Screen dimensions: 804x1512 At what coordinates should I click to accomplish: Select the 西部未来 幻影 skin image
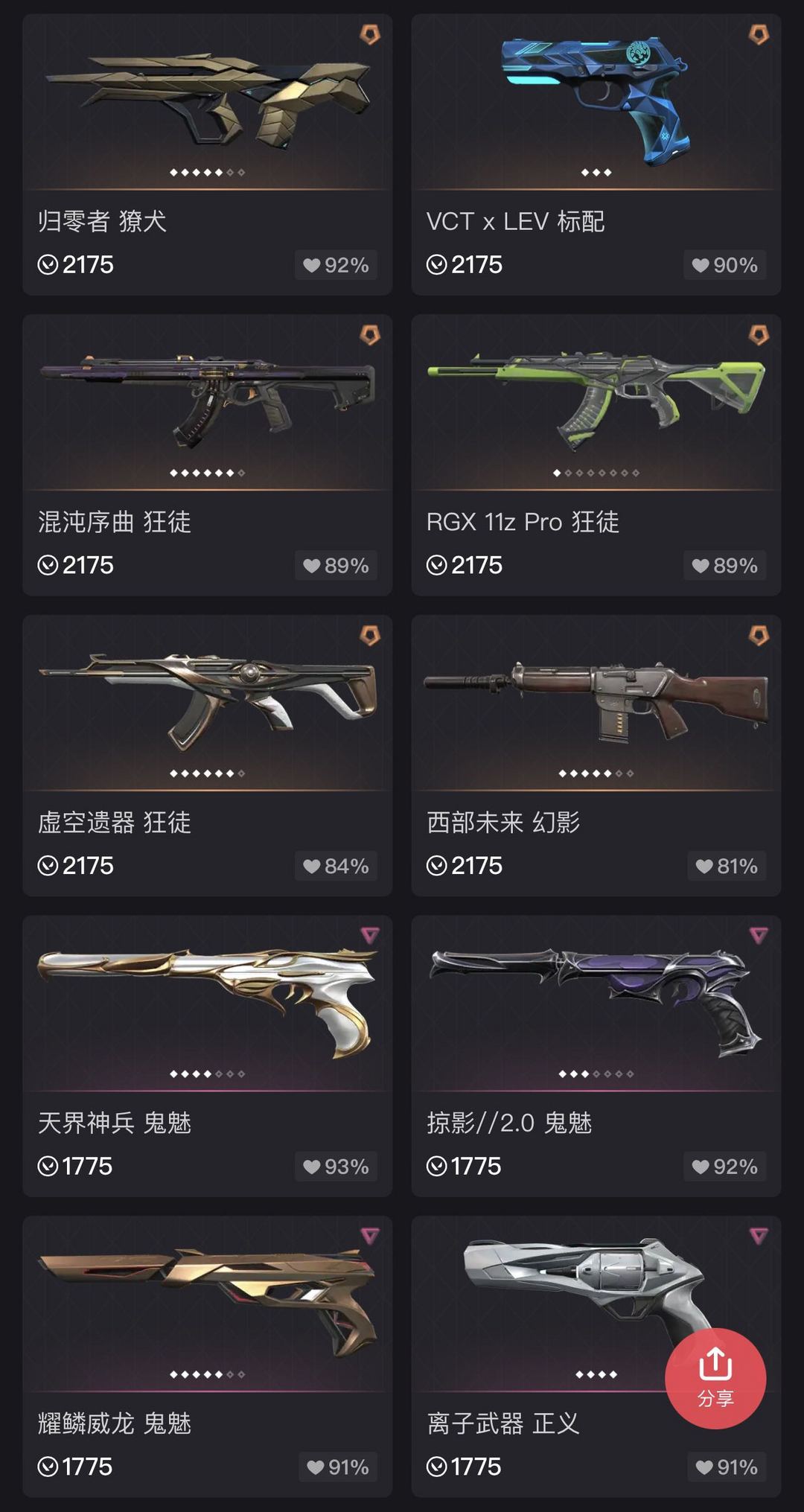[x=596, y=703]
